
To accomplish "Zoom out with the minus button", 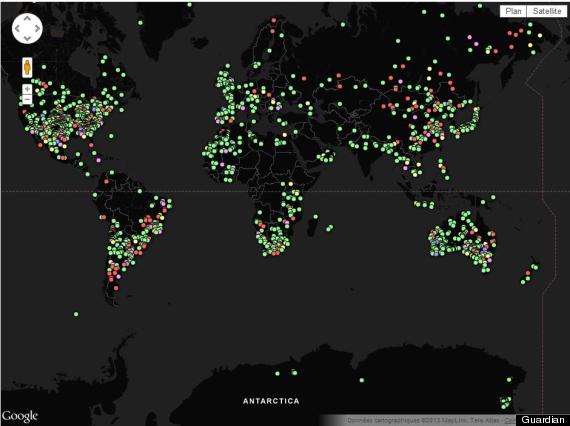I will (x=27, y=99).
